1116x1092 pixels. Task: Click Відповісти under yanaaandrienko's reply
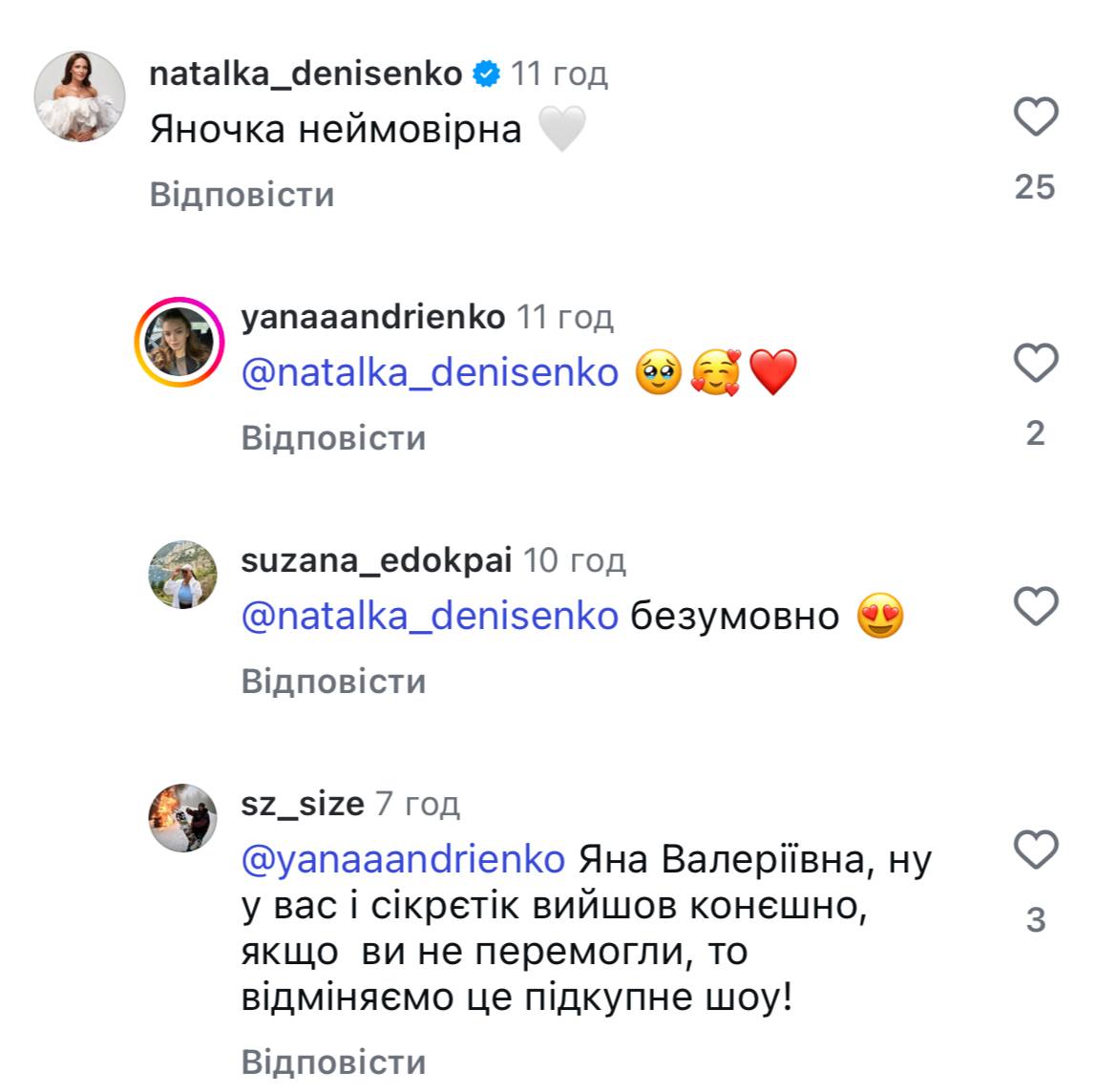(334, 436)
